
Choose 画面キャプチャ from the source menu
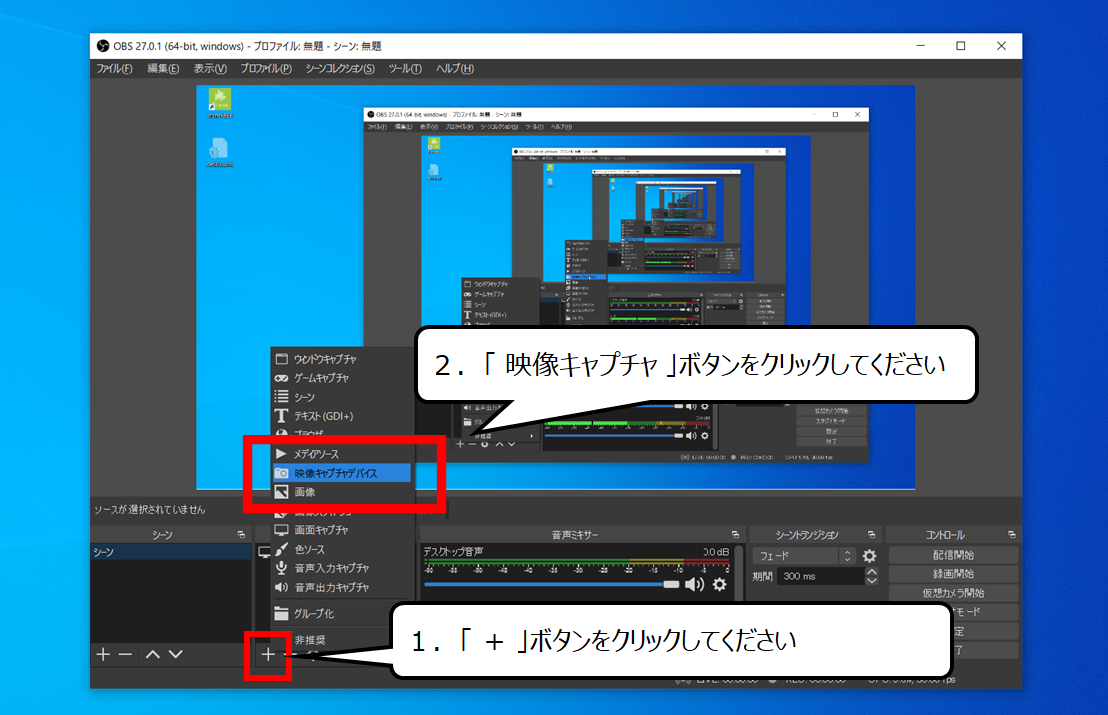[343, 530]
